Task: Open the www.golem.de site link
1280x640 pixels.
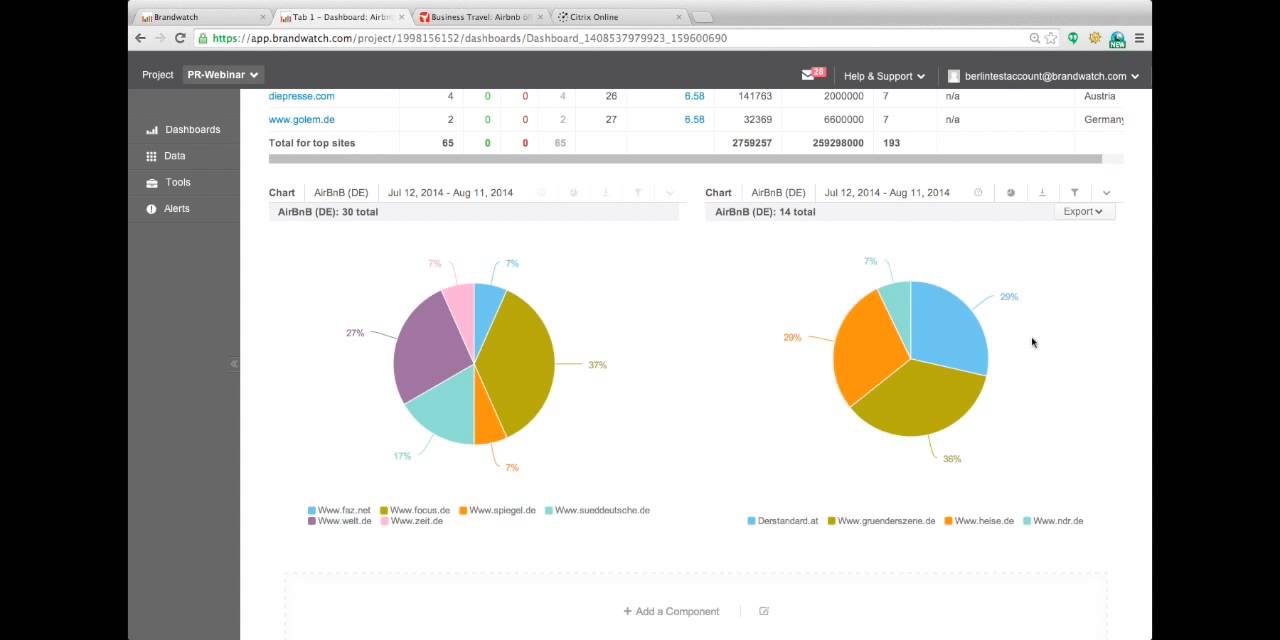Action: coord(302,120)
